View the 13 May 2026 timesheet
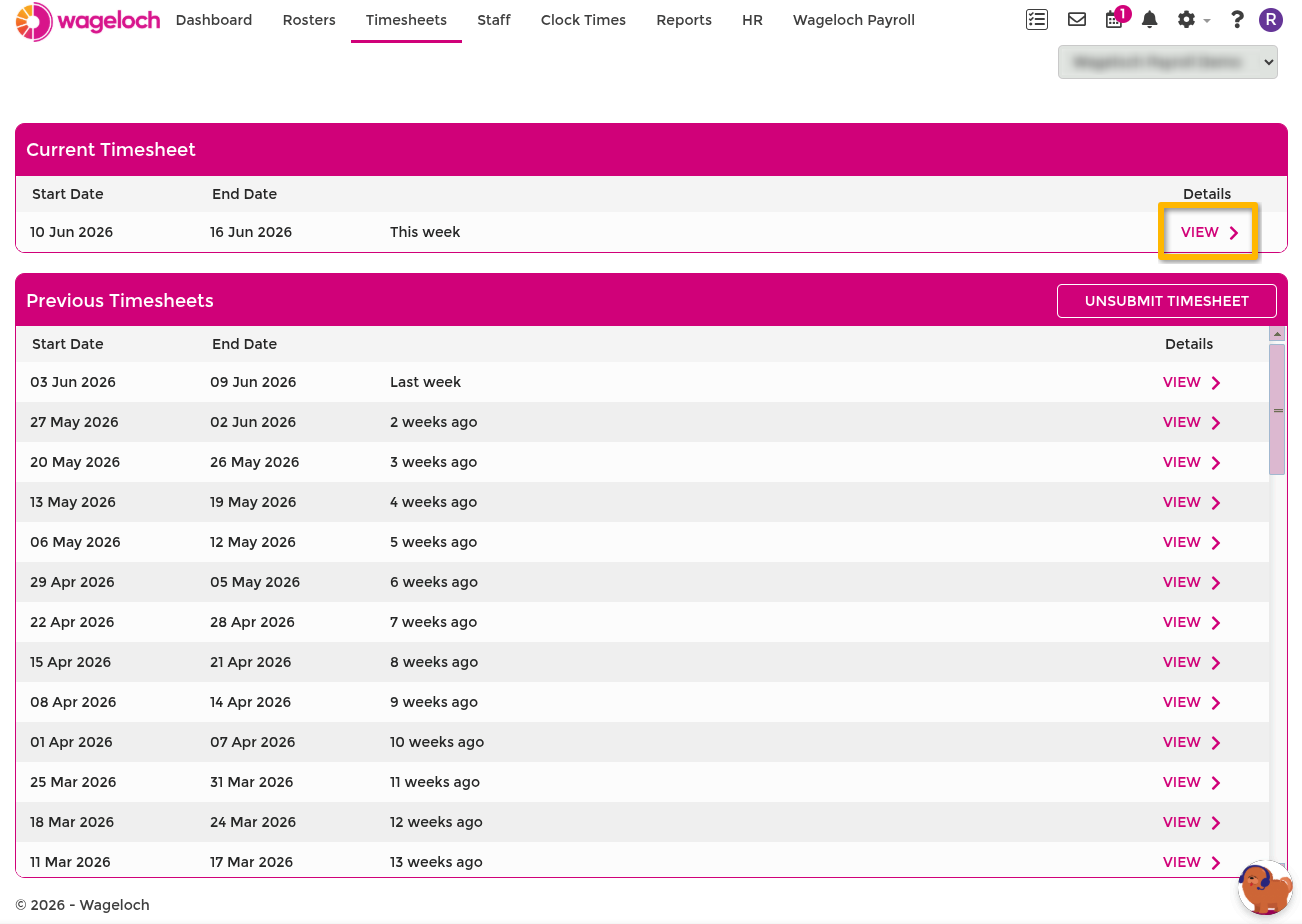Screen dimensions: 1302x924 coord(1192,502)
